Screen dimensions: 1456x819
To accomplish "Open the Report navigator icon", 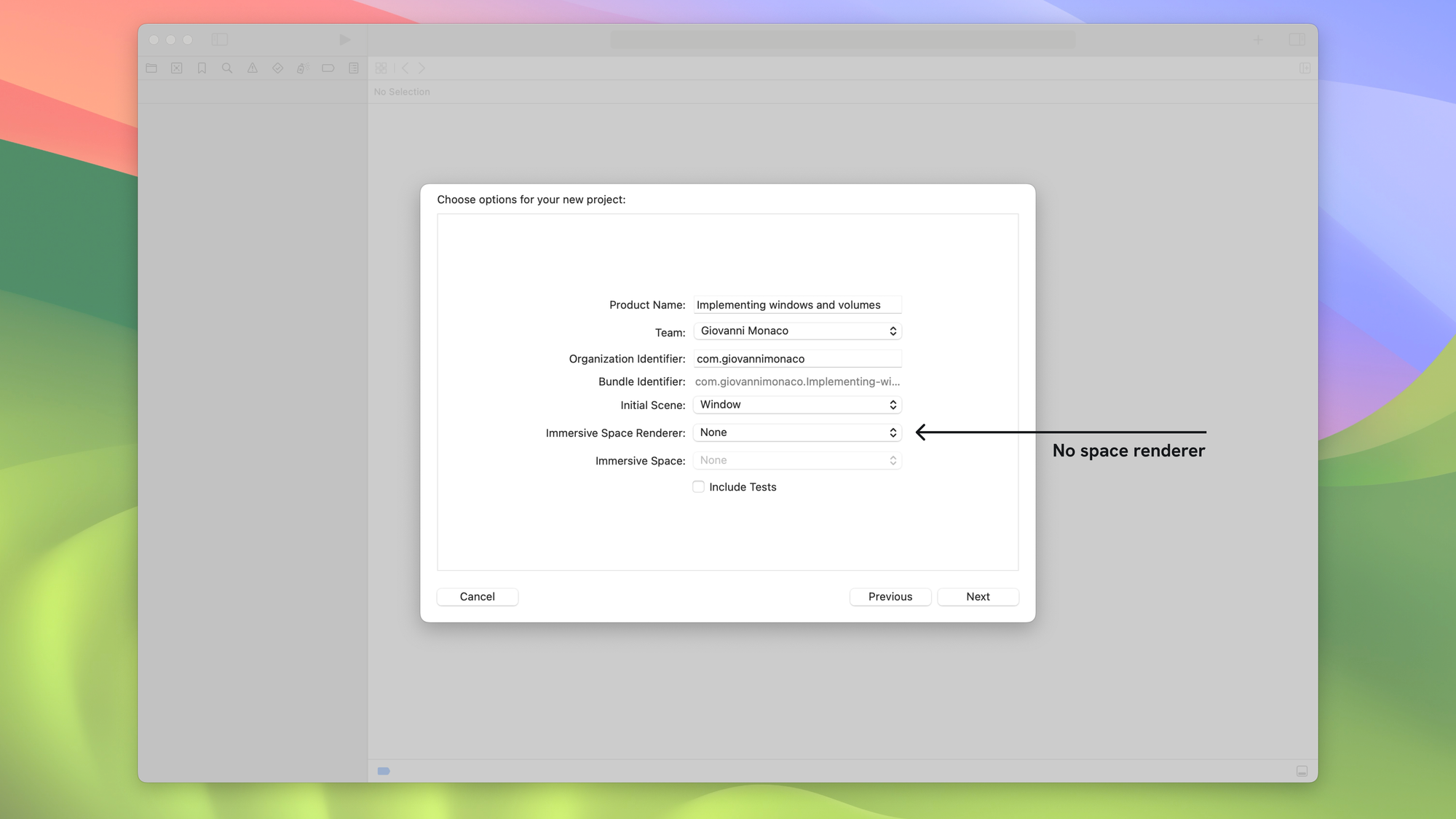I will coord(354,68).
